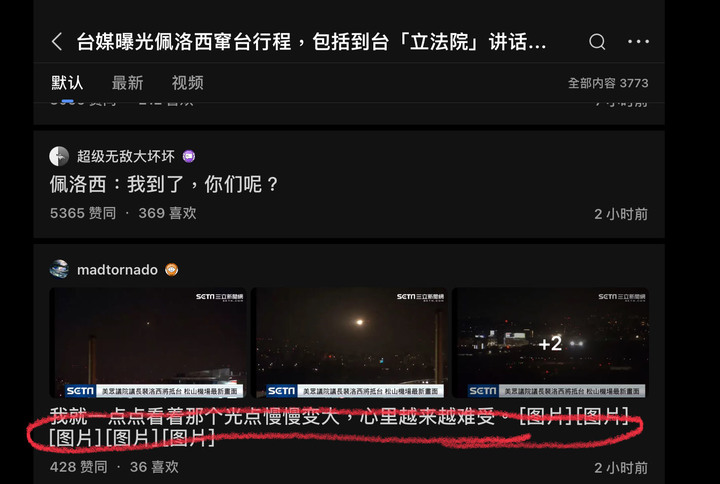Tap purple badge next to 超级无敌大坏坏
The width and height of the screenshot is (720, 484).
point(189,157)
